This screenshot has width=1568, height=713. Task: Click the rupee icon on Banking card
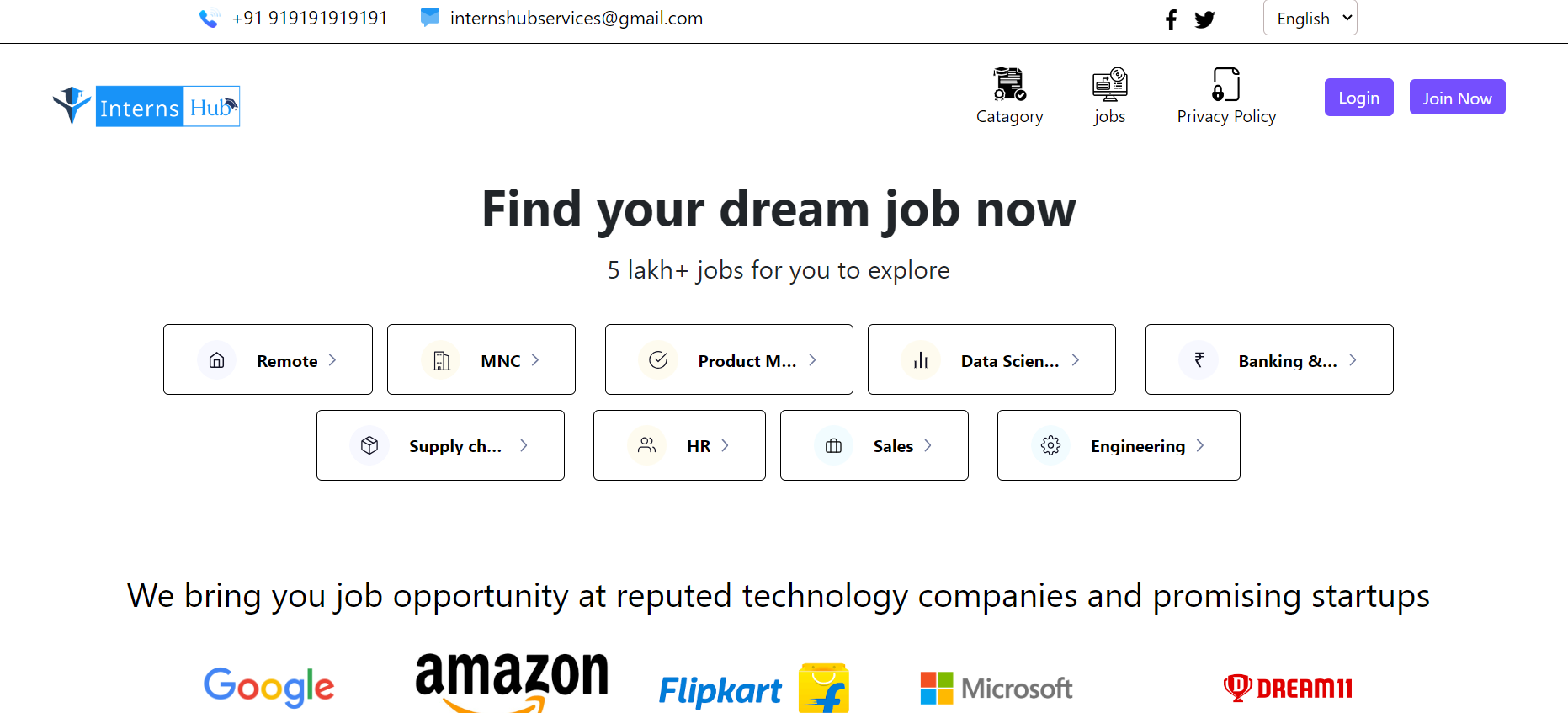click(1199, 359)
